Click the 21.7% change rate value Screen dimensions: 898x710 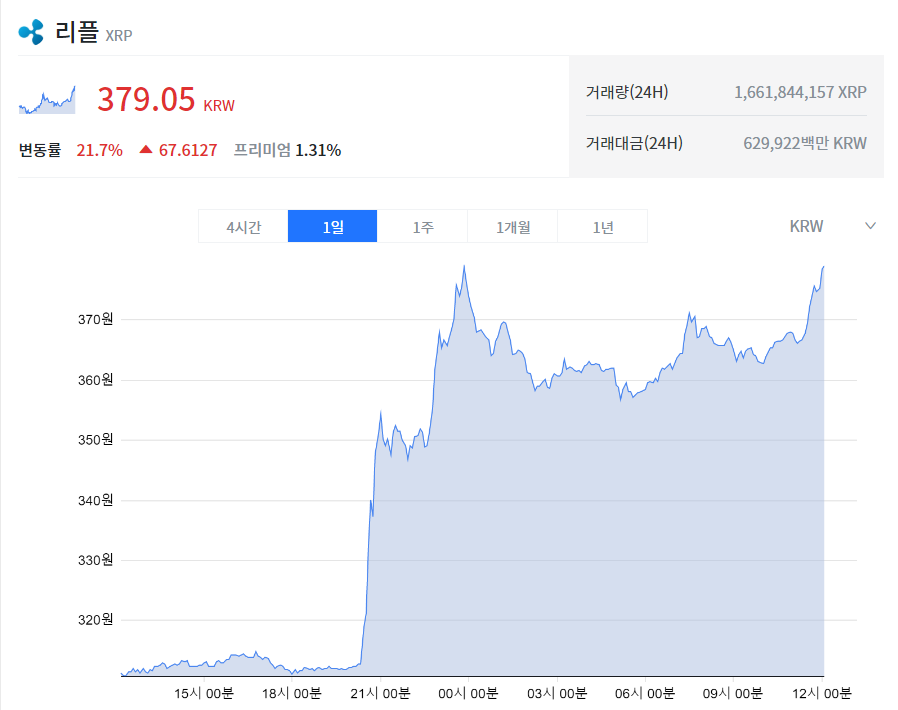(100, 150)
